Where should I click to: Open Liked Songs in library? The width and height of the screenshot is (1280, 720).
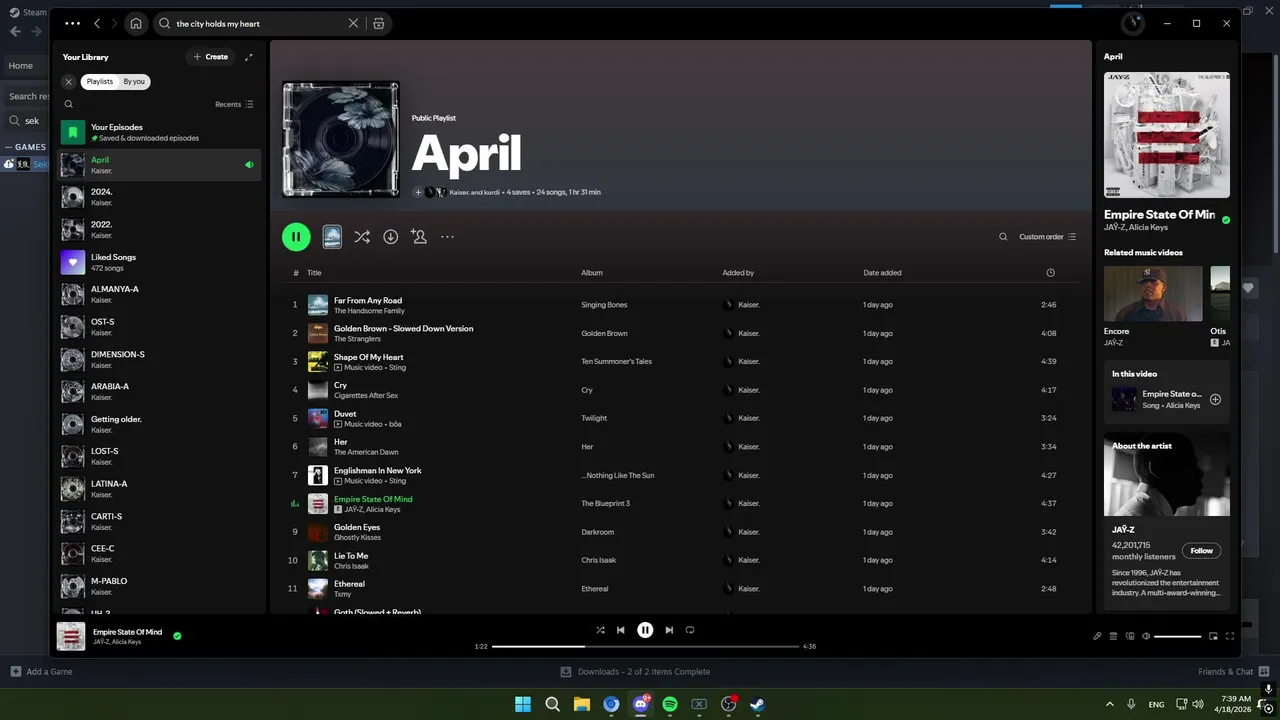coord(160,262)
